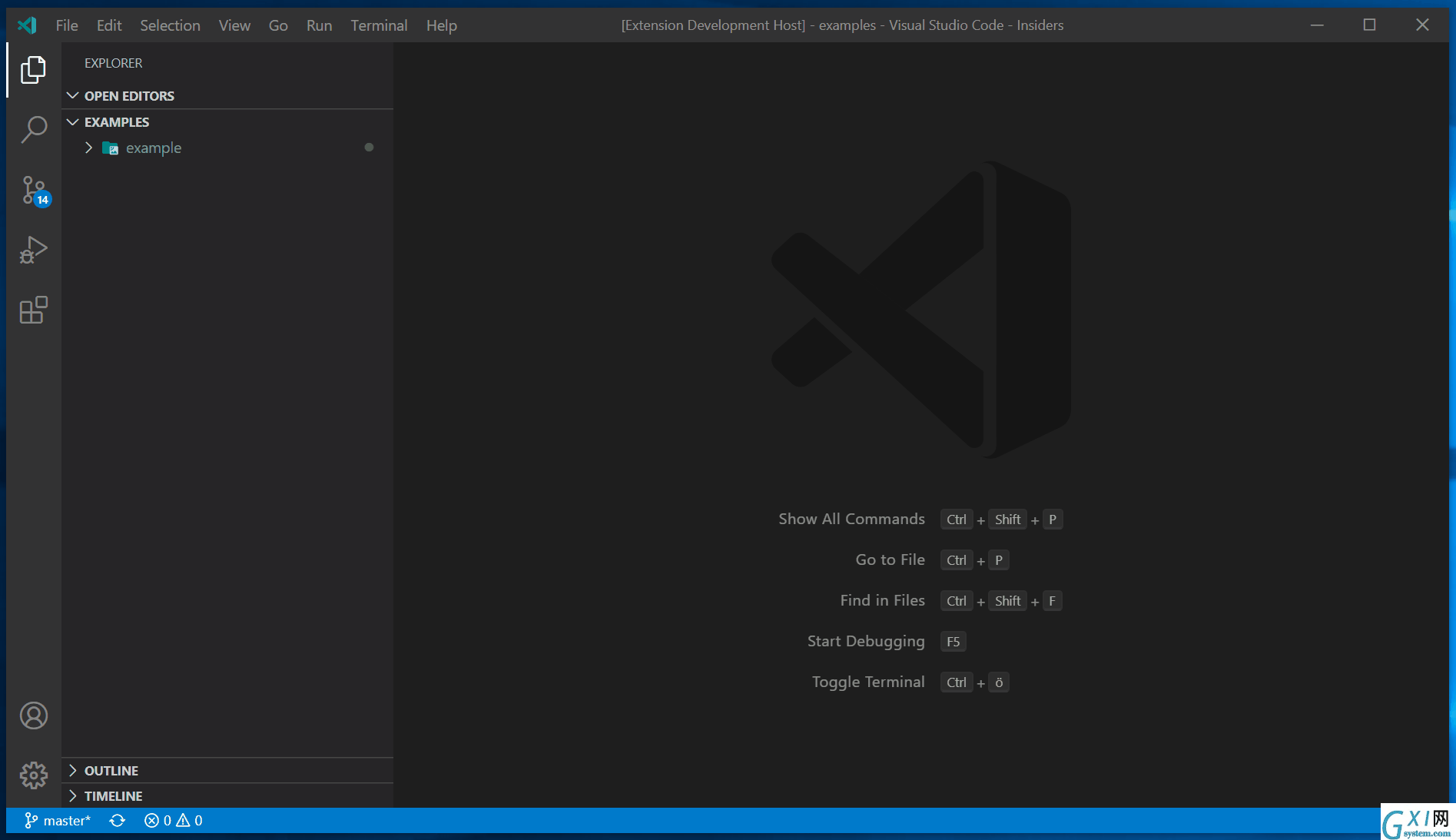Click the errors and warnings status indicator
This screenshot has width=1456, height=840.
(174, 821)
